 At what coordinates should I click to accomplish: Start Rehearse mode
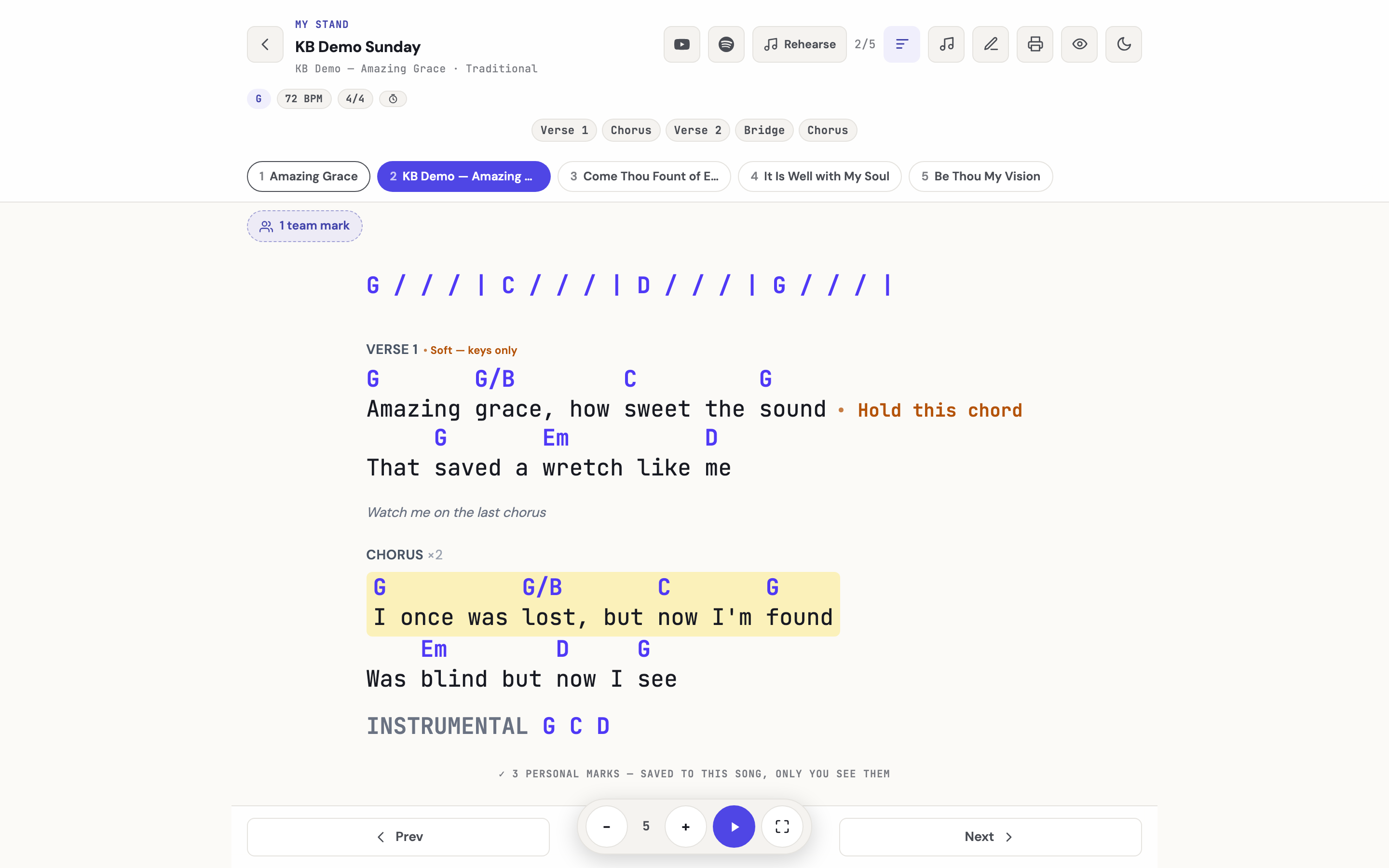pos(799,44)
